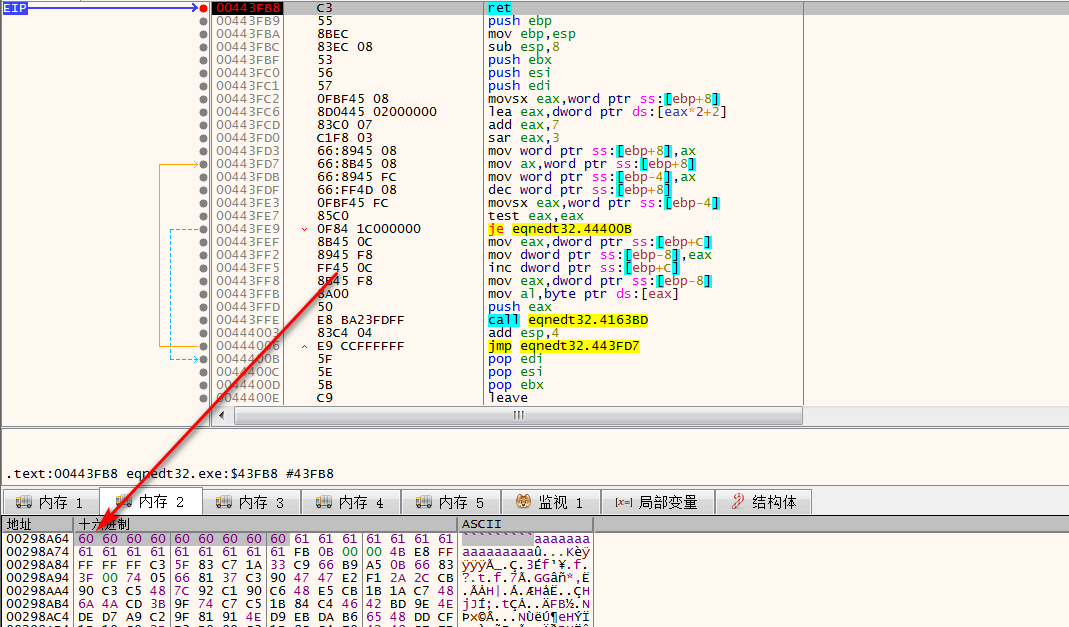Screen dimensions: 1069x627
Task: Select the 'pop edi' instruction
Action: [515, 359]
